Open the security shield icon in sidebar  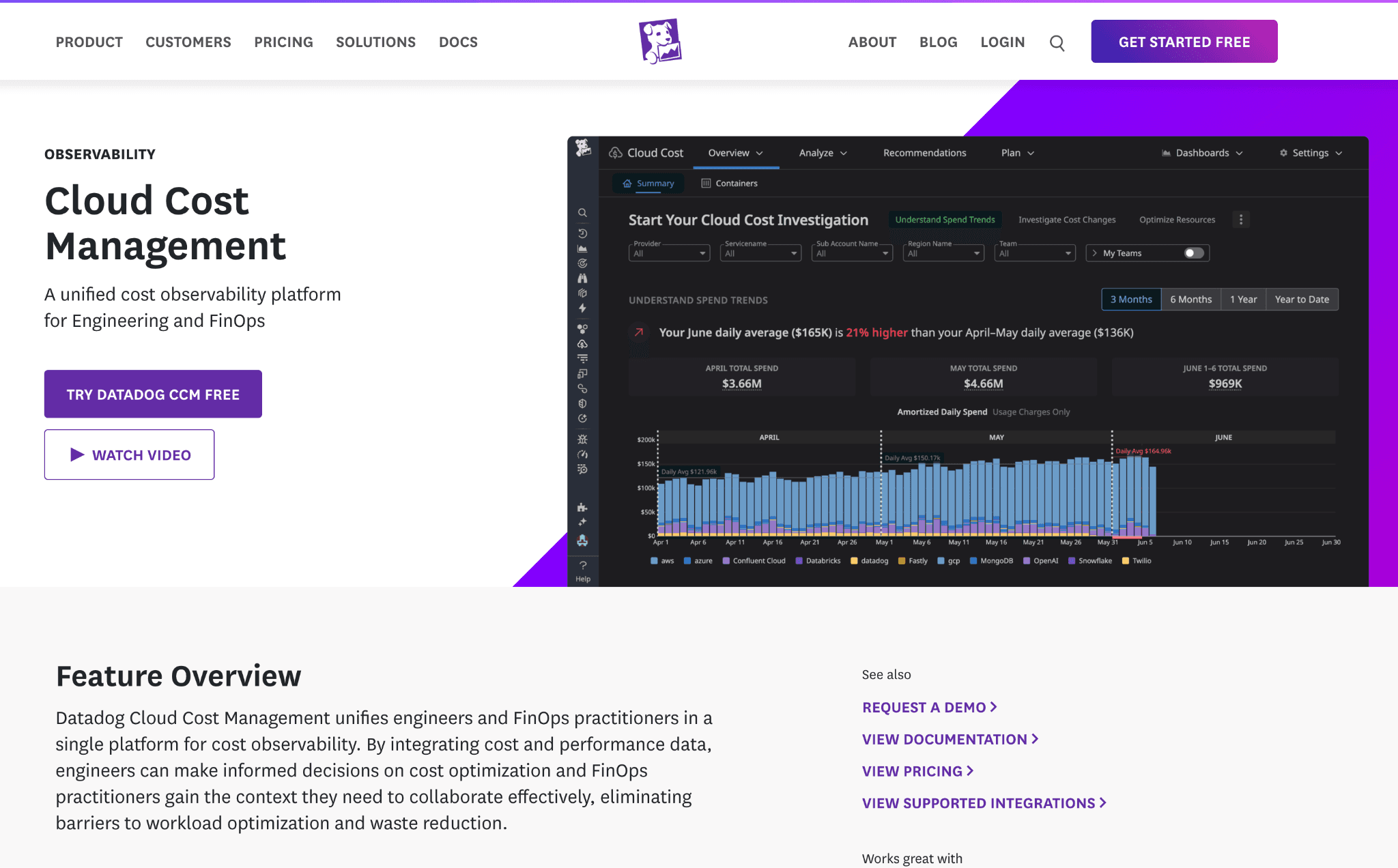pyautogui.click(x=582, y=404)
